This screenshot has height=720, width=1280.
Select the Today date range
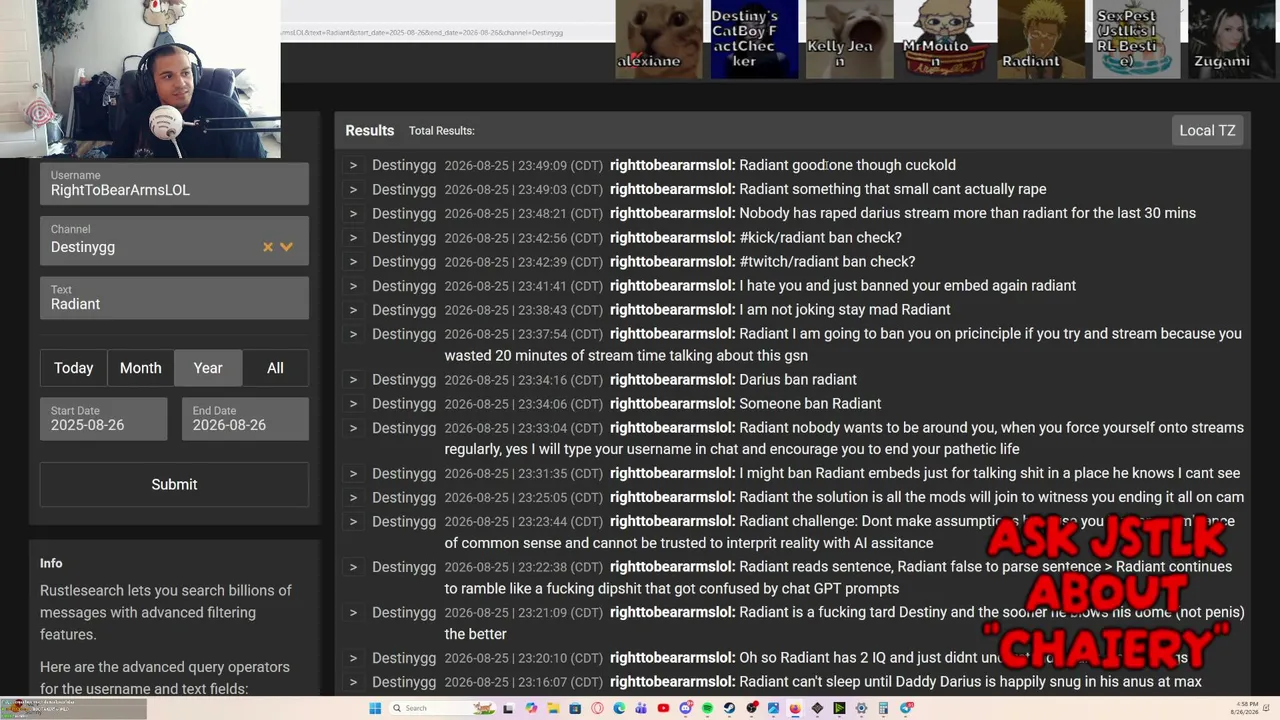point(73,368)
